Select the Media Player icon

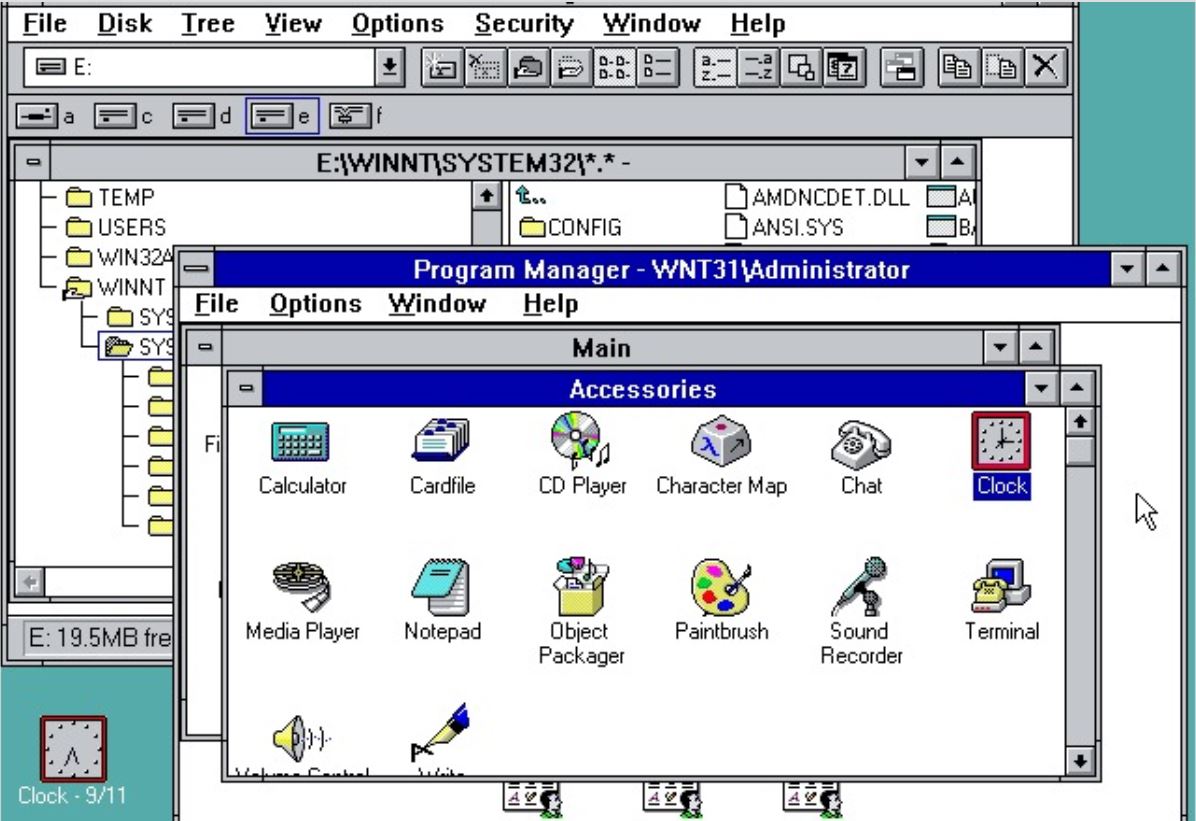click(x=301, y=588)
